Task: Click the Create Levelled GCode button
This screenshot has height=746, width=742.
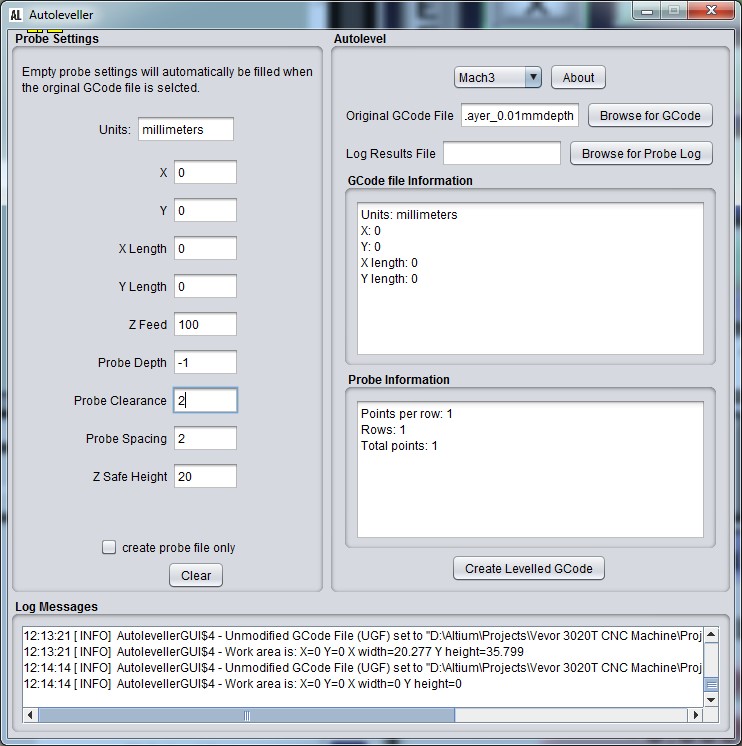Action: (528, 568)
